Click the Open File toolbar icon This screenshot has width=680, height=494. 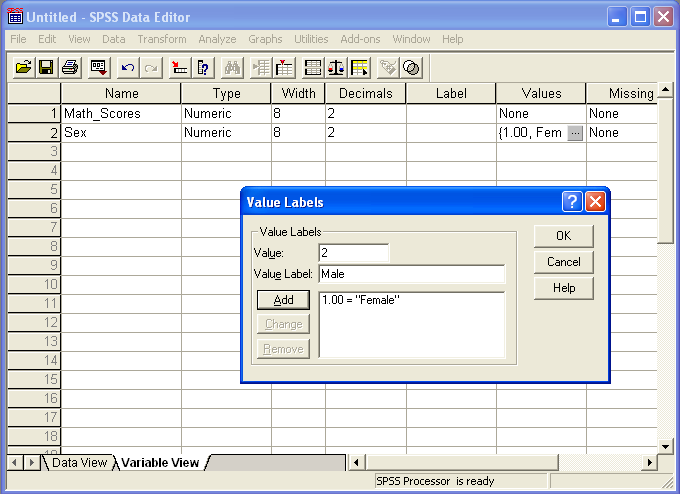pyautogui.click(x=24, y=68)
